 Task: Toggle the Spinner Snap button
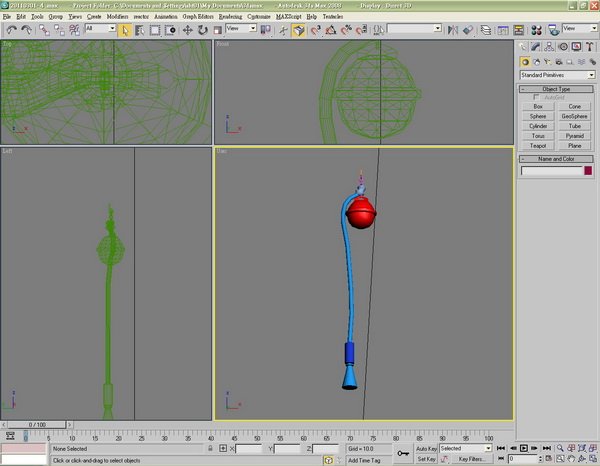pyautogui.click(x=361, y=30)
